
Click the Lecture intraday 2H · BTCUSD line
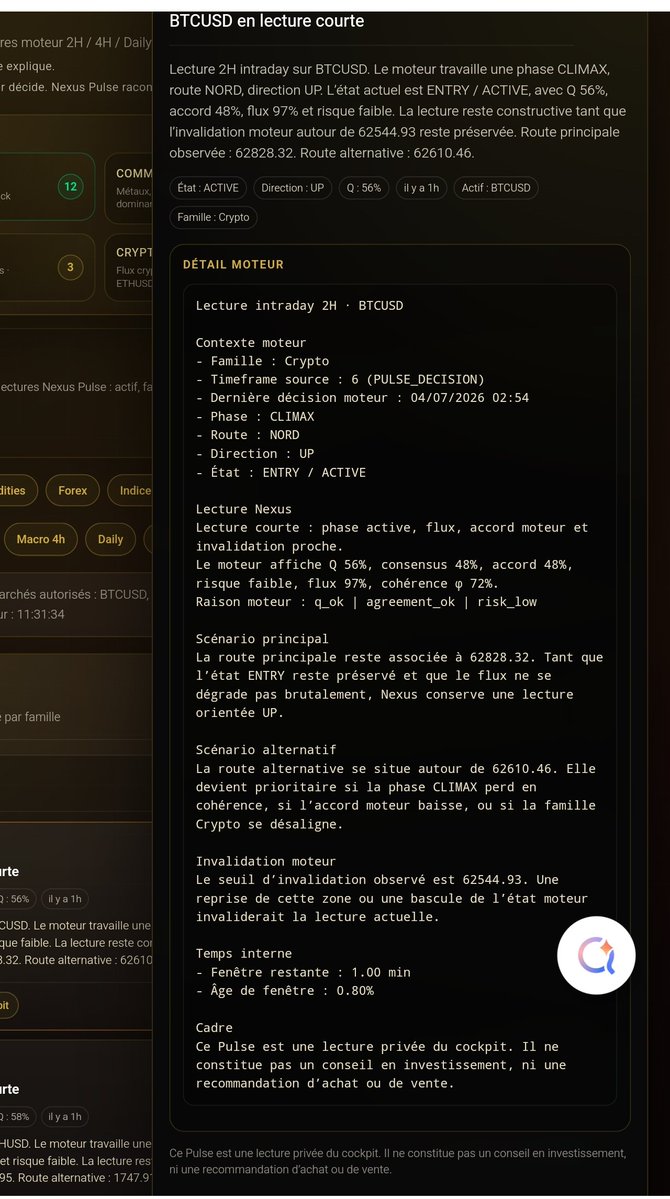pos(299,305)
